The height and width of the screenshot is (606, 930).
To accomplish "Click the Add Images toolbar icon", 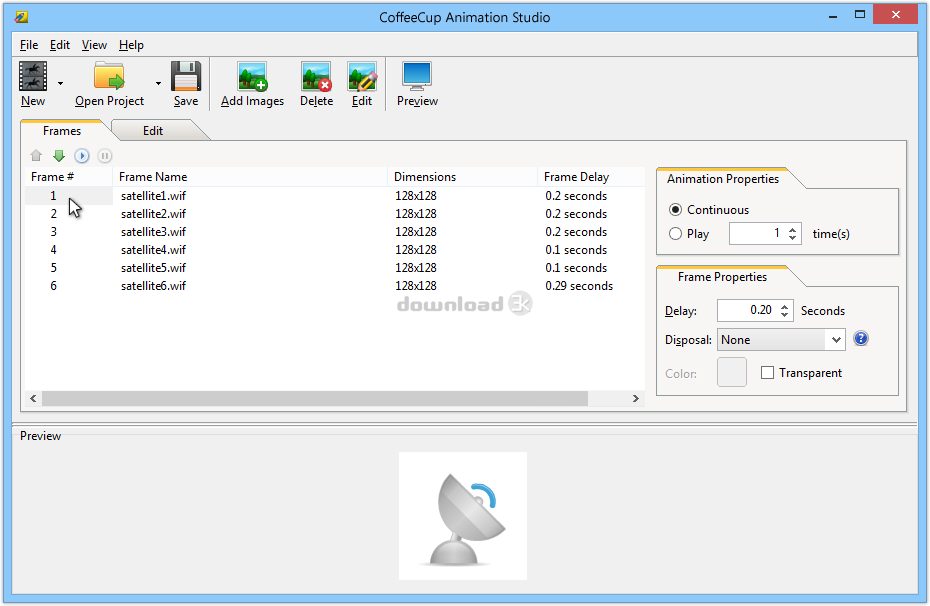I will tap(253, 76).
